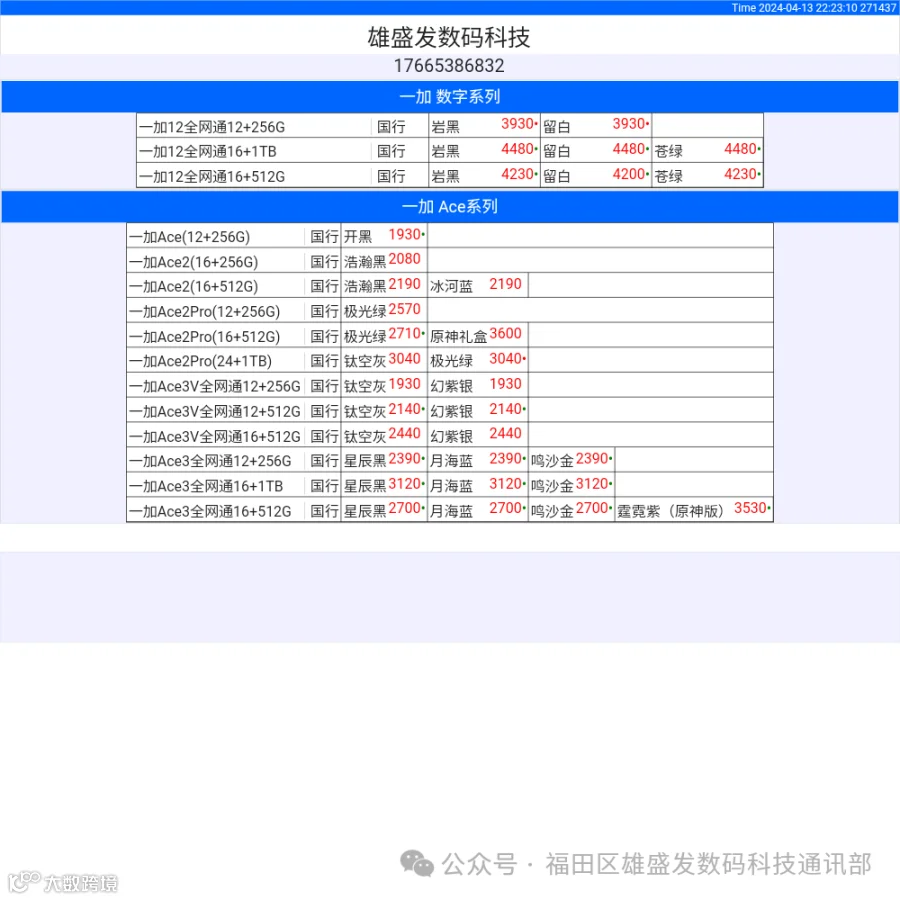Screen dimensions: 900x900
Task: Click 留白 price 3930 in 一加12 12+256G row
Action: pyautogui.click(x=629, y=124)
